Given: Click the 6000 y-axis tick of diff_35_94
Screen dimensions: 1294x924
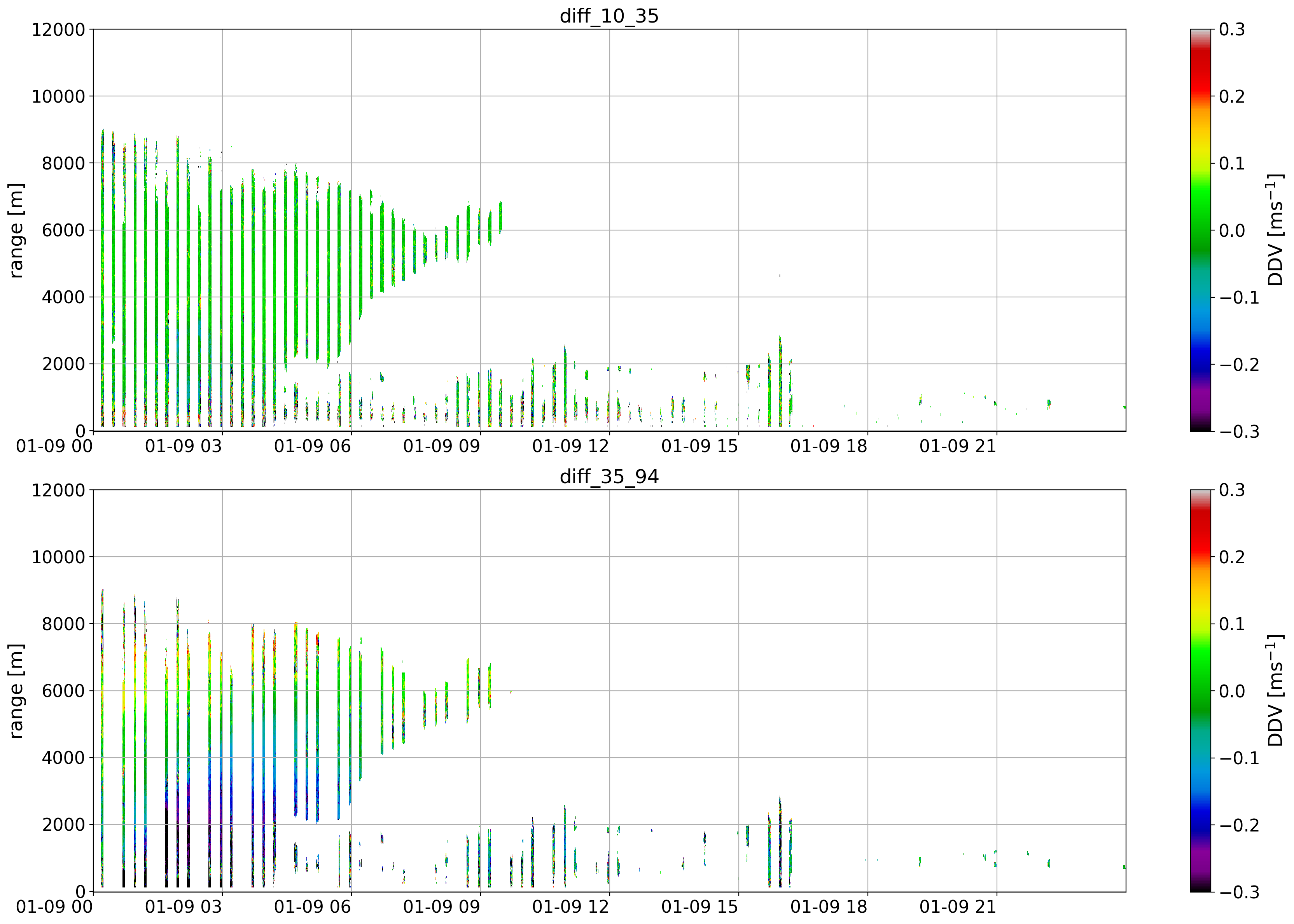Looking at the screenshot, I should point(63,691).
